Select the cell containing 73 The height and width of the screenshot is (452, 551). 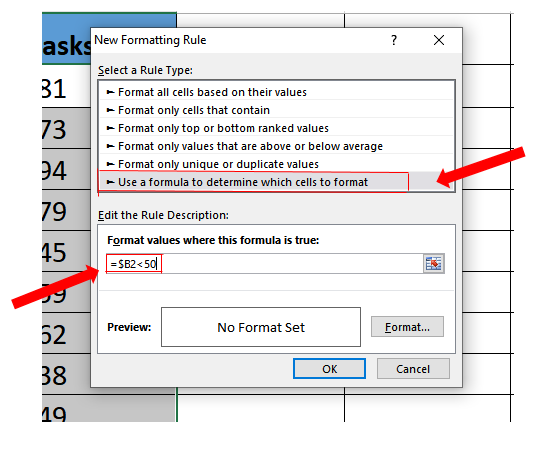coord(66,128)
